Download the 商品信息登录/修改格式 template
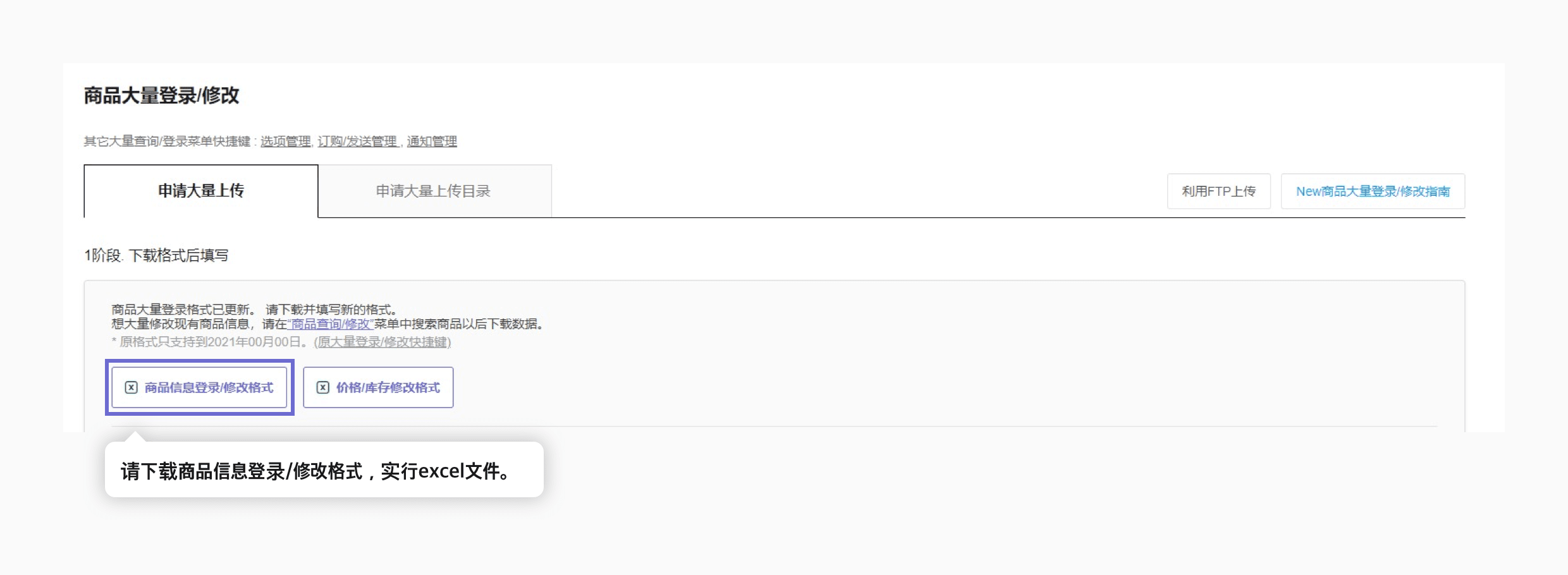Viewport: 1568px width, 575px height. 199,387
